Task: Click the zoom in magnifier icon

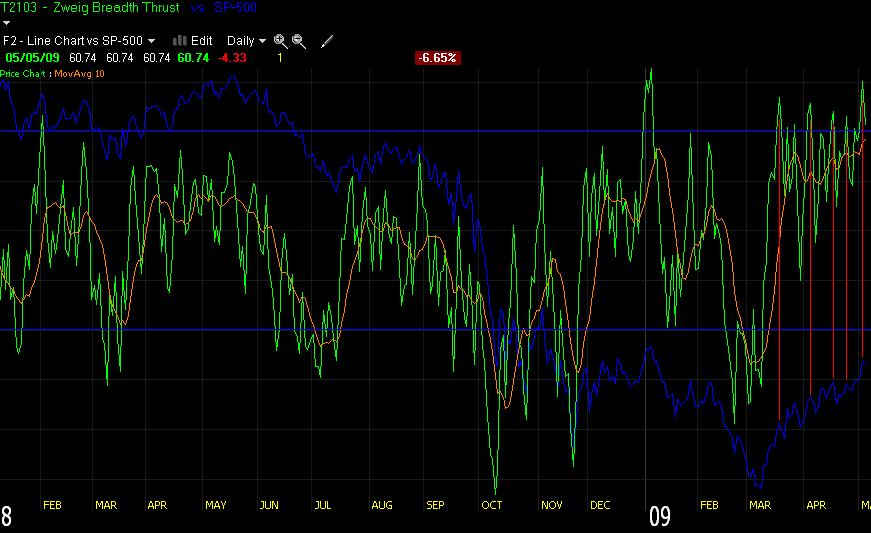Action: tap(281, 41)
